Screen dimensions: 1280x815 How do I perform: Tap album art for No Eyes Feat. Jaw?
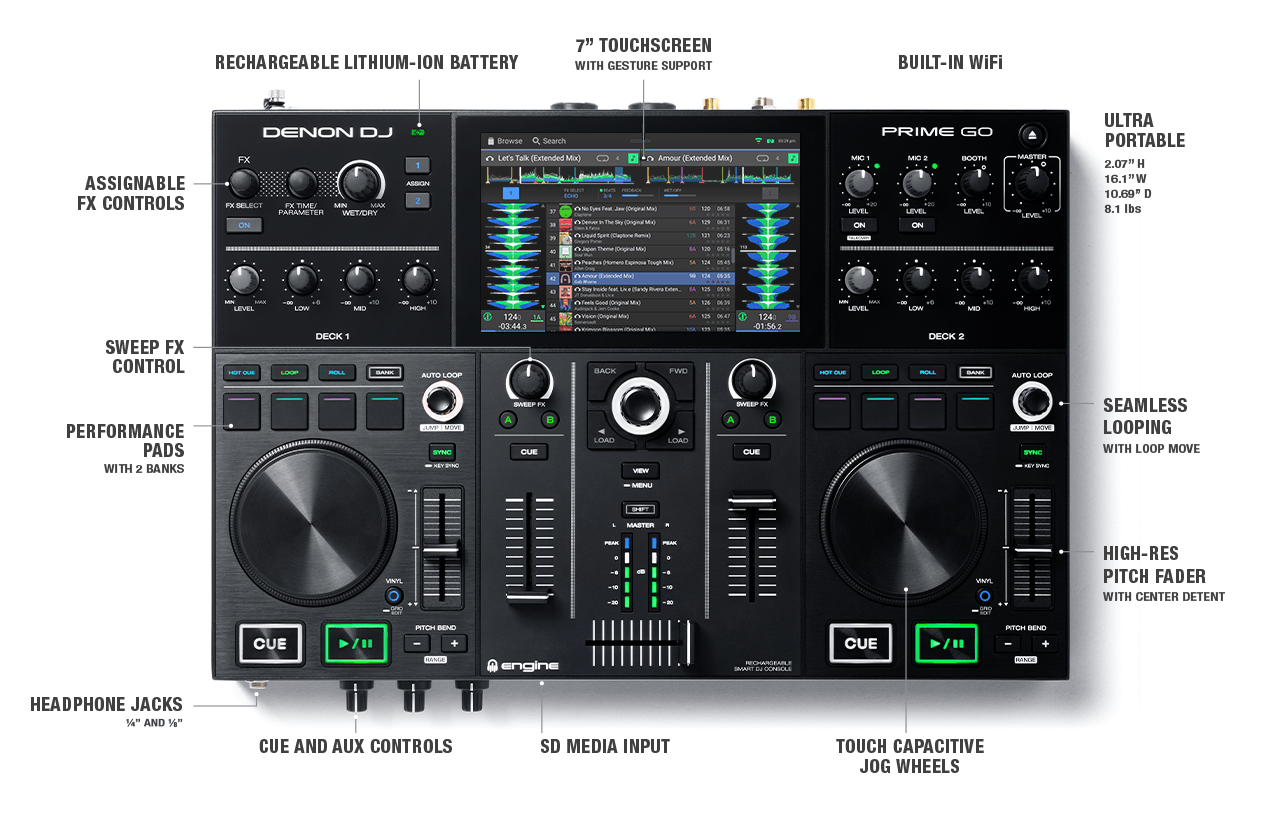point(566,211)
